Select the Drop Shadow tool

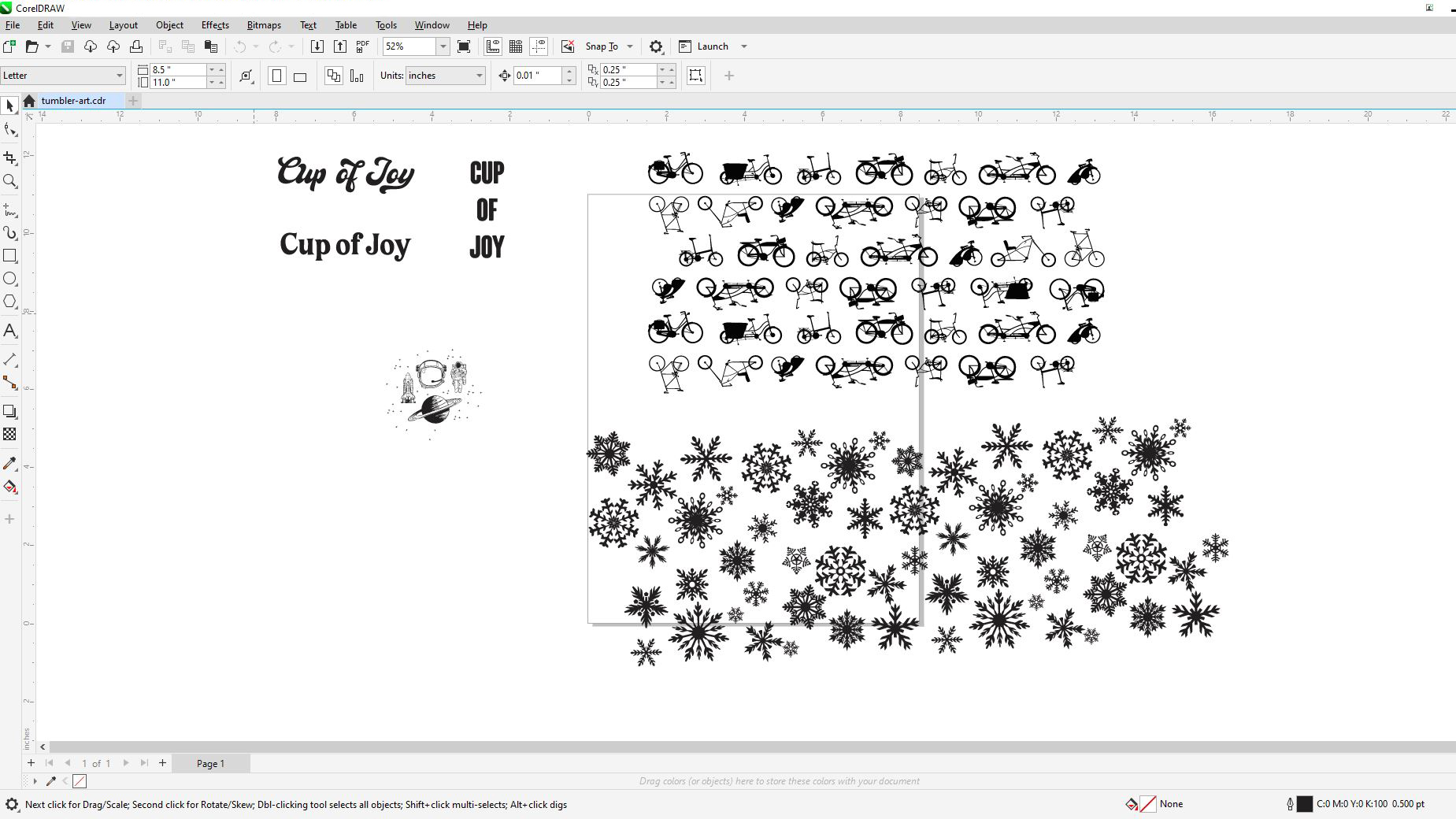10,411
